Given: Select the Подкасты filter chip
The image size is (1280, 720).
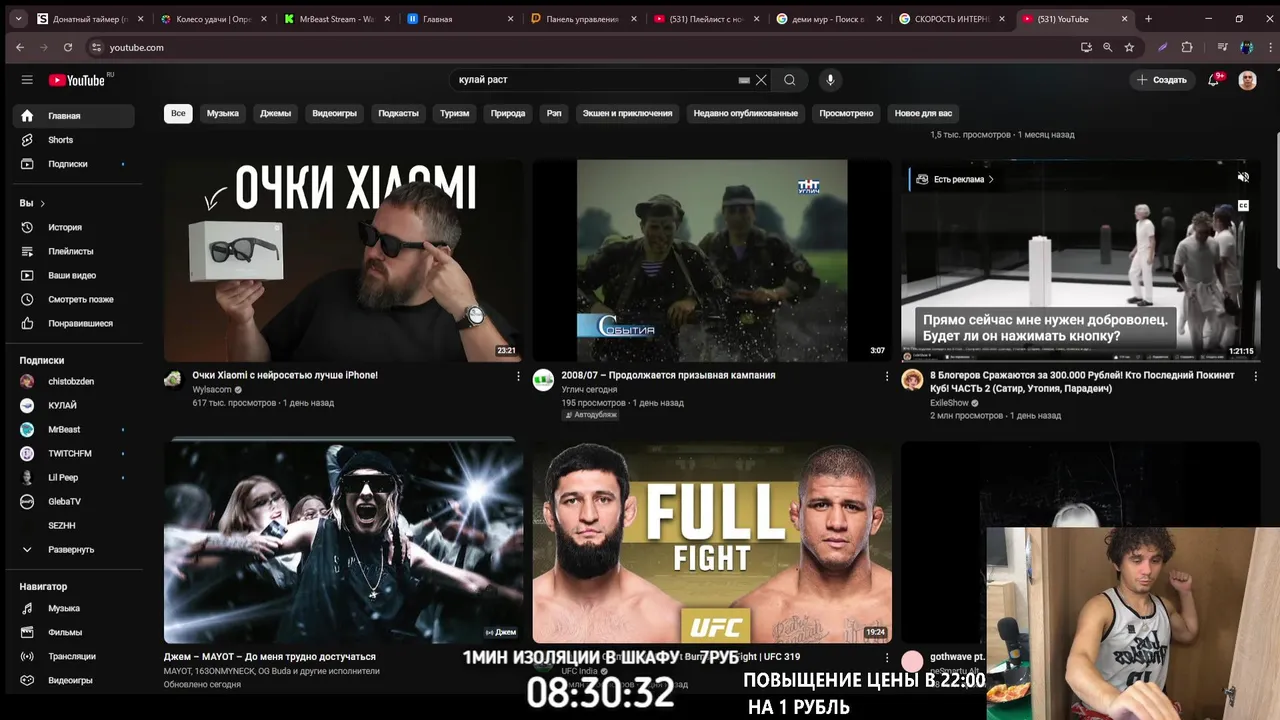Looking at the screenshot, I should pyautogui.click(x=398, y=113).
